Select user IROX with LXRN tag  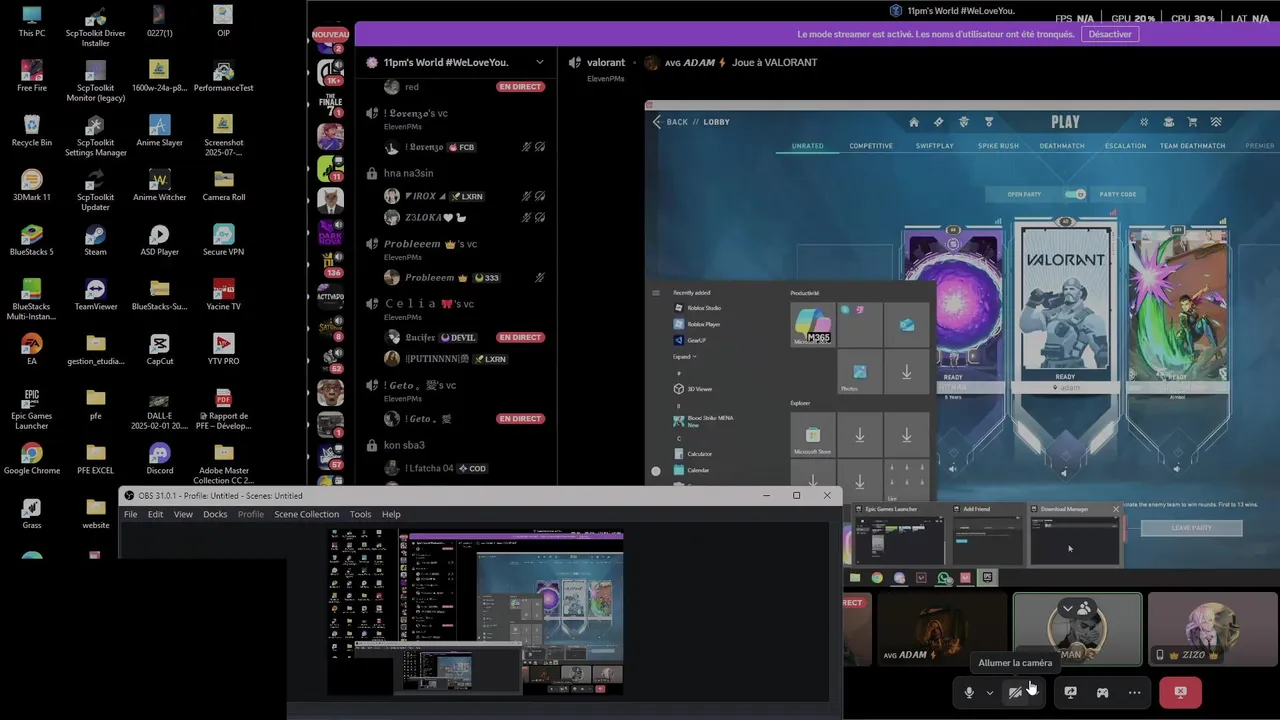[435, 196]
